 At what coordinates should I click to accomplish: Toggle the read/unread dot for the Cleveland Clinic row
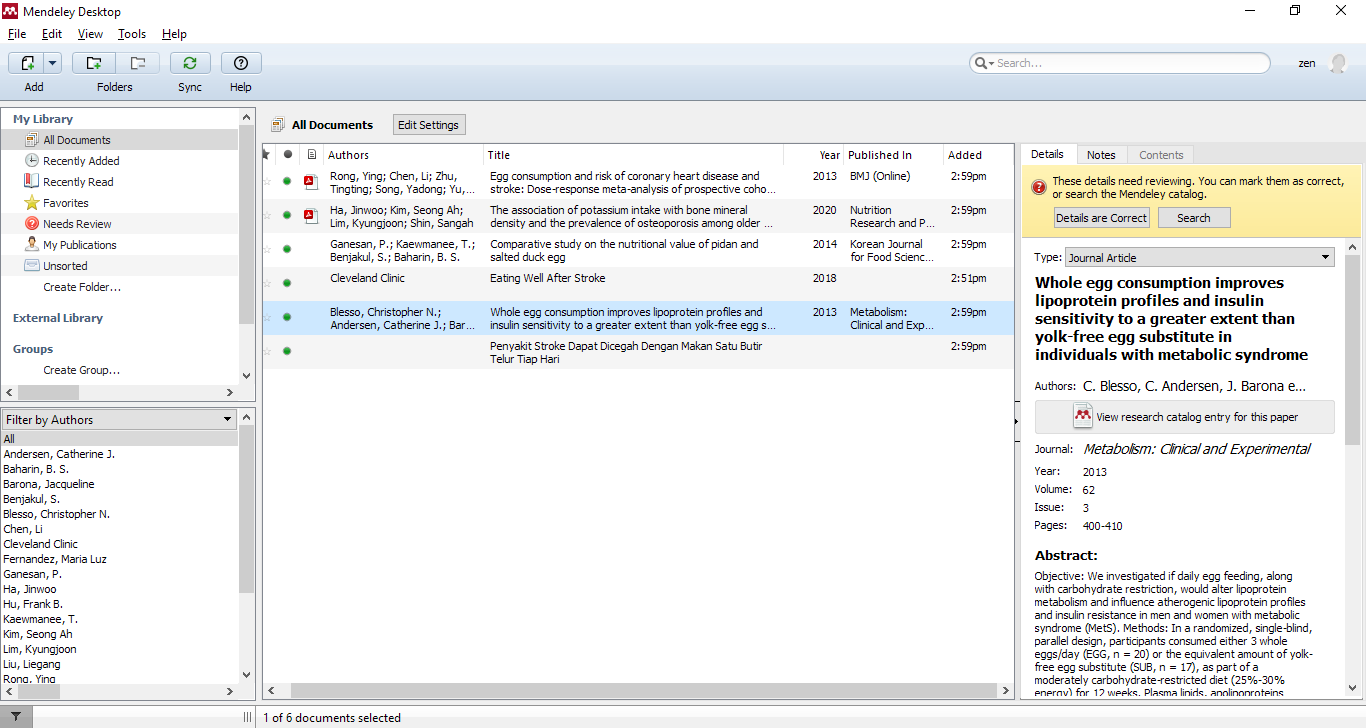coord(287,283)
